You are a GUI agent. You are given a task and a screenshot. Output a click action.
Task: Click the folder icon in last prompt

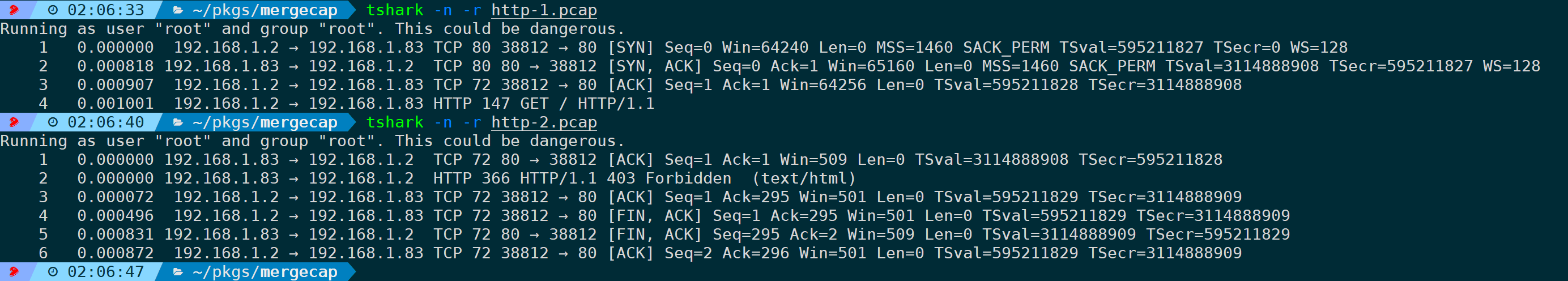tap(178, 272)
